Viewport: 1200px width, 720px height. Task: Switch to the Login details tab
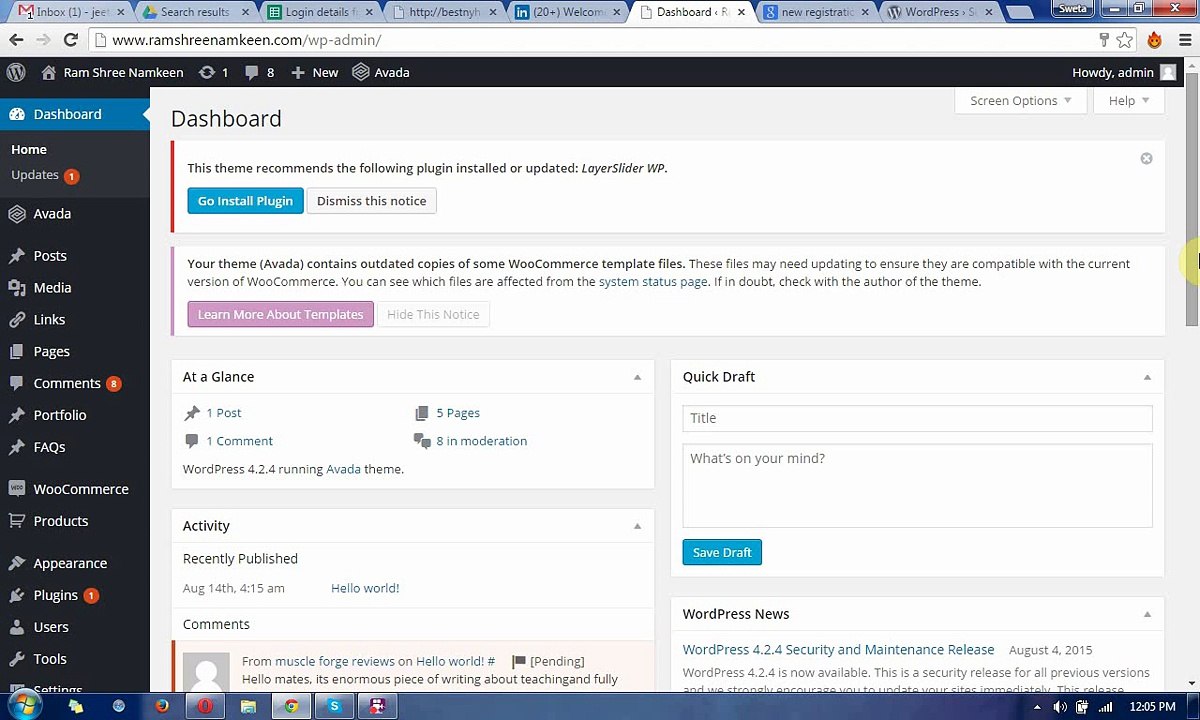318,12
